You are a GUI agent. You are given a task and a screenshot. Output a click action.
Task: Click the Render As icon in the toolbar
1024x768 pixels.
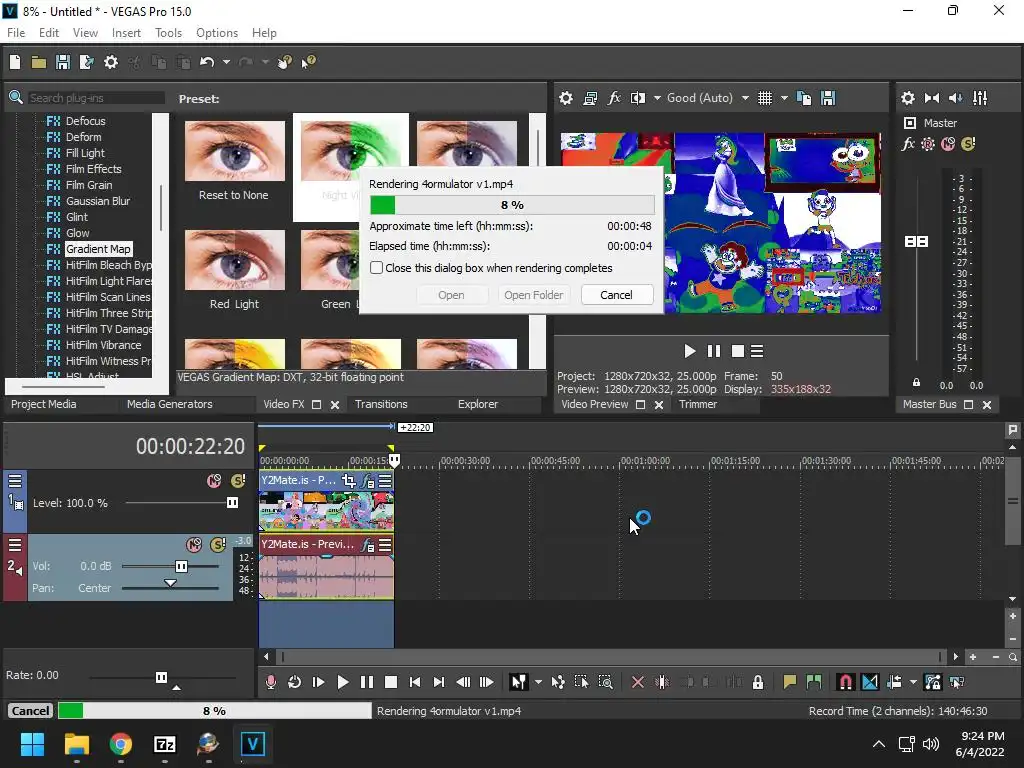pos(86,62)
